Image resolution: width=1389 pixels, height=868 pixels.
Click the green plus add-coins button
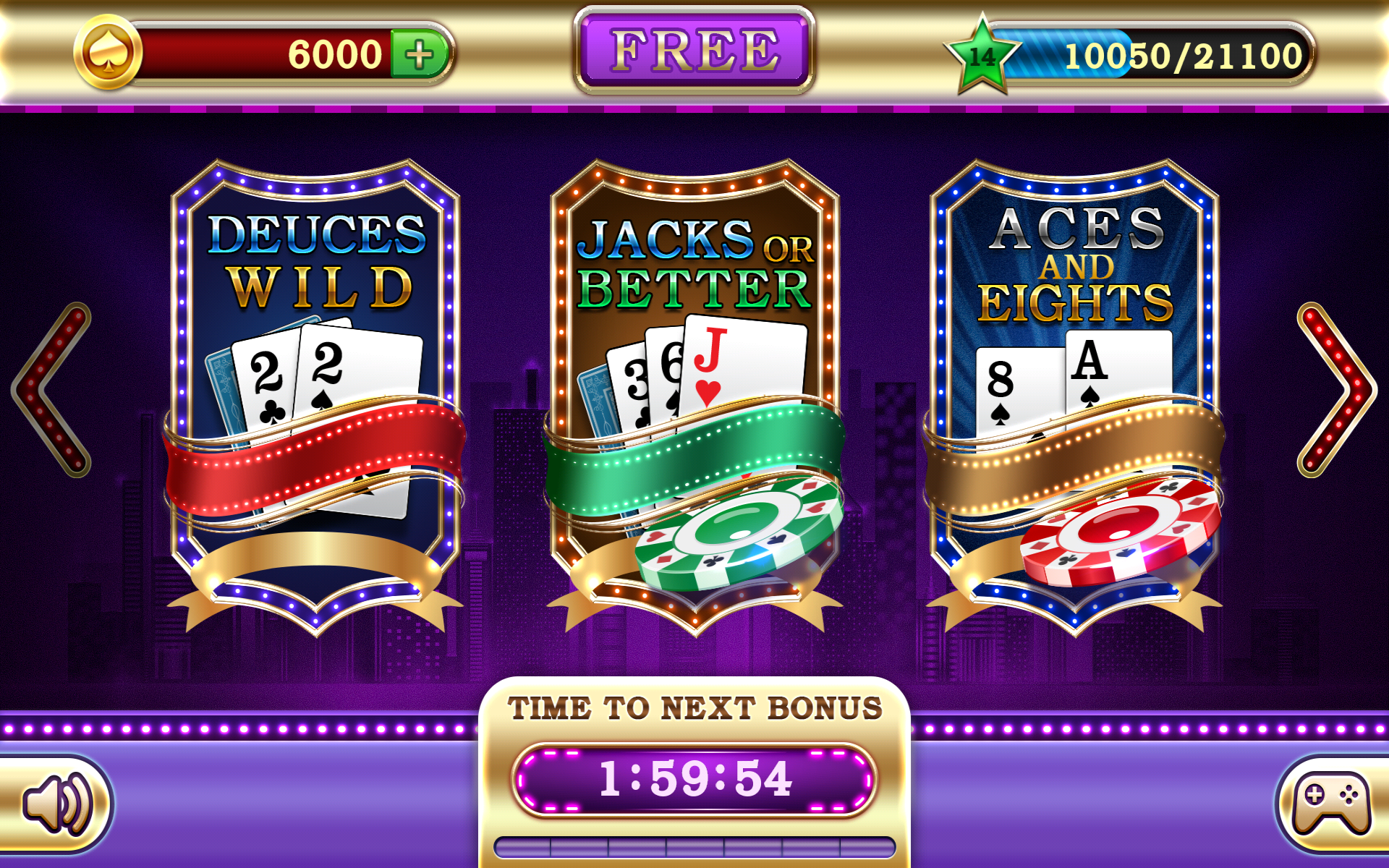[x=419, y=54]
